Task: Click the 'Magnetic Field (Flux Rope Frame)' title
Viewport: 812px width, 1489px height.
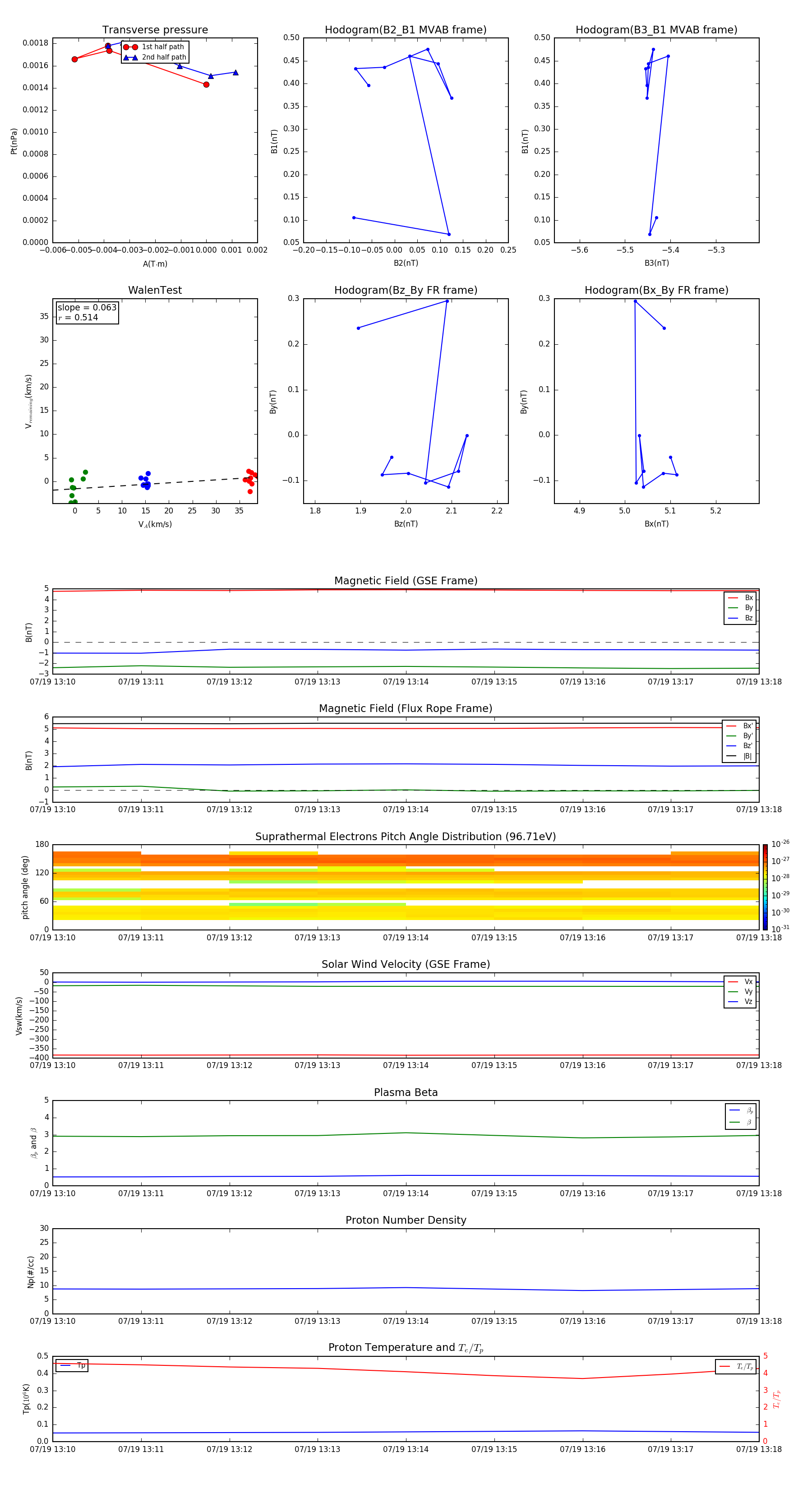Action: [406, 709]
